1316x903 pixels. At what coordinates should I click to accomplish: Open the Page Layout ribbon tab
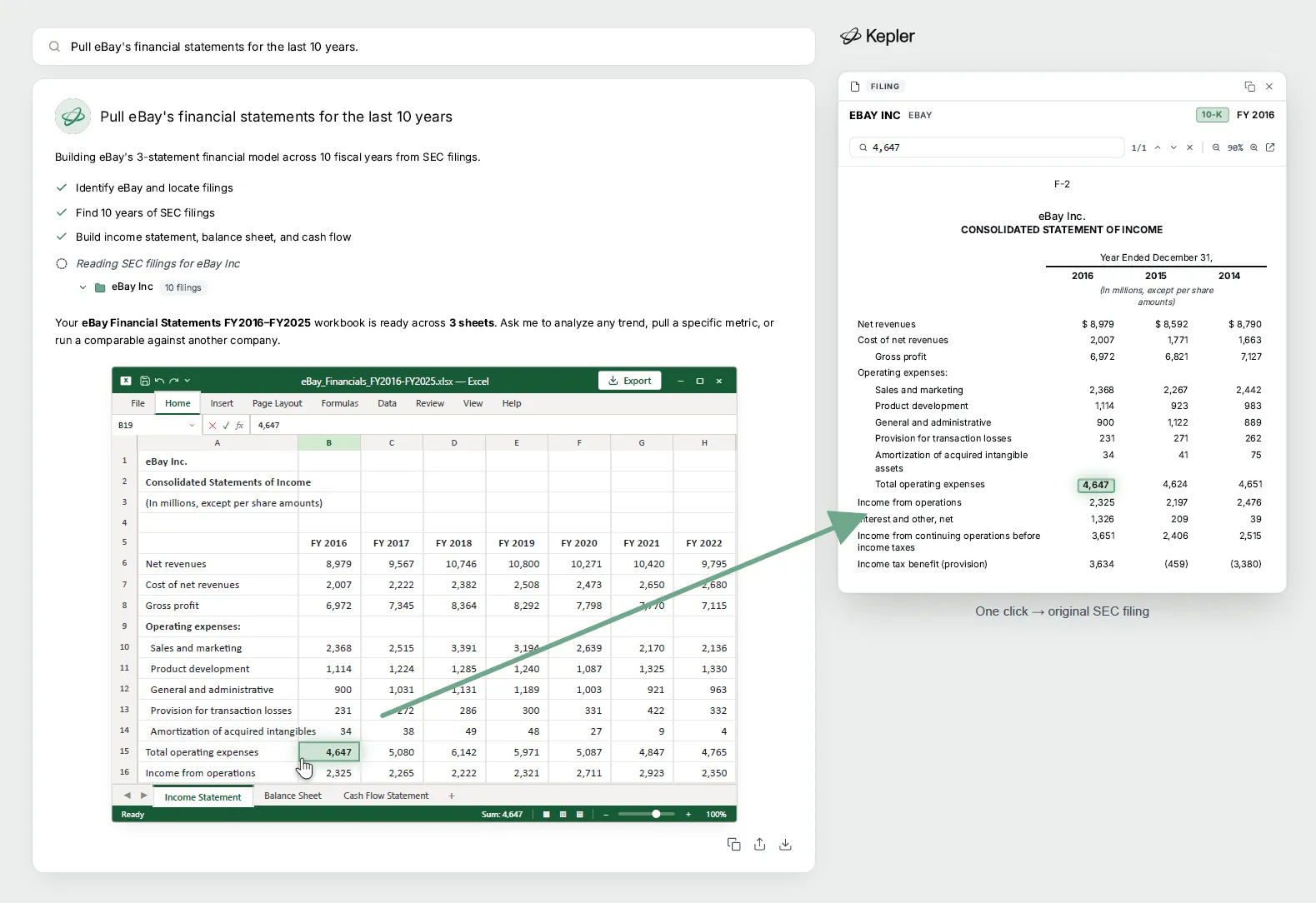[278, 403]
